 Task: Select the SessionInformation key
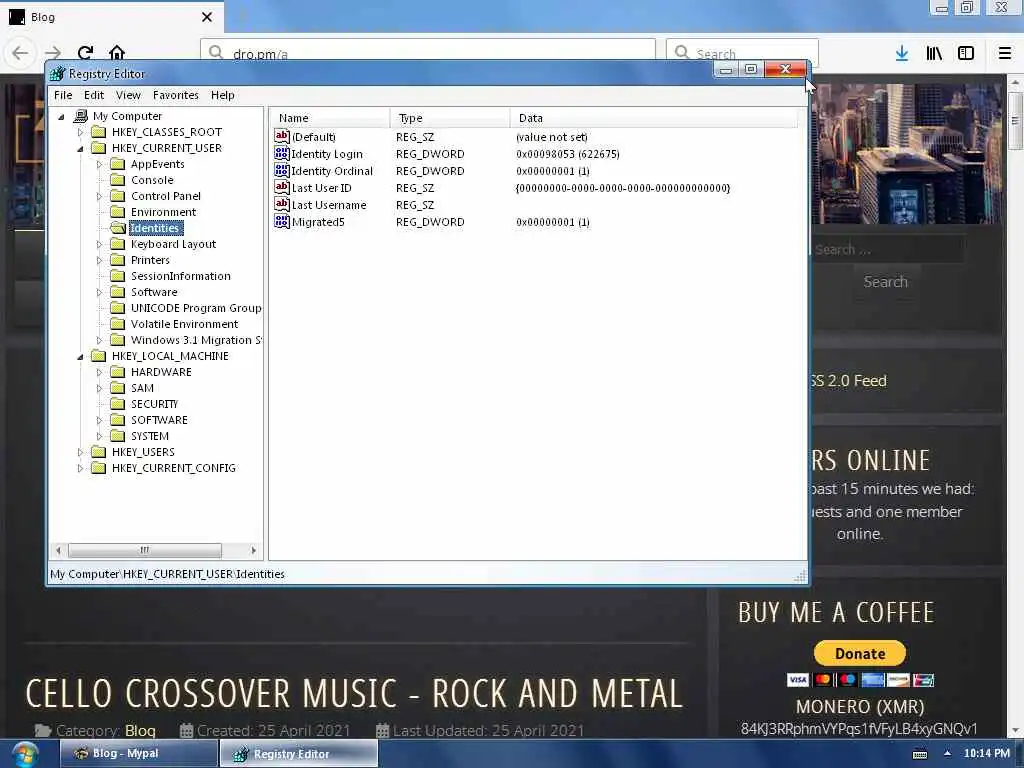tap(181, 276)
